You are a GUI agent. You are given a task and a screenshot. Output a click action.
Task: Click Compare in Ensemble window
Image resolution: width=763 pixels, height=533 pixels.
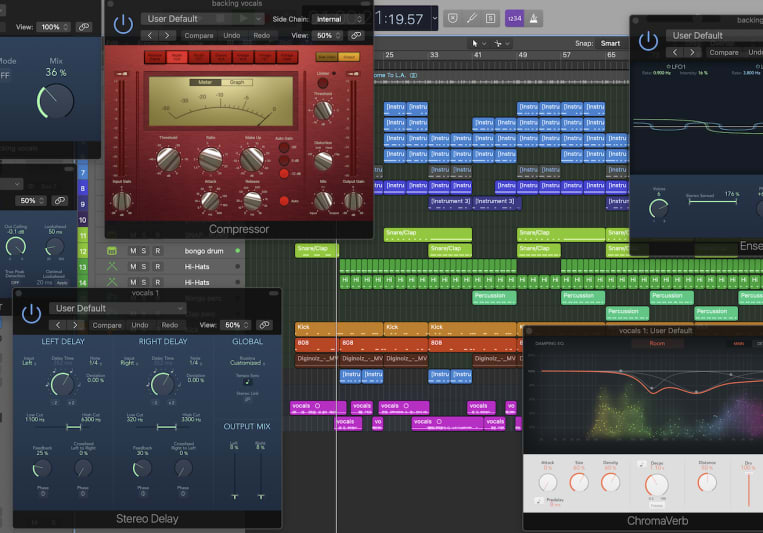pyautogui.click(x=724, y=52)
